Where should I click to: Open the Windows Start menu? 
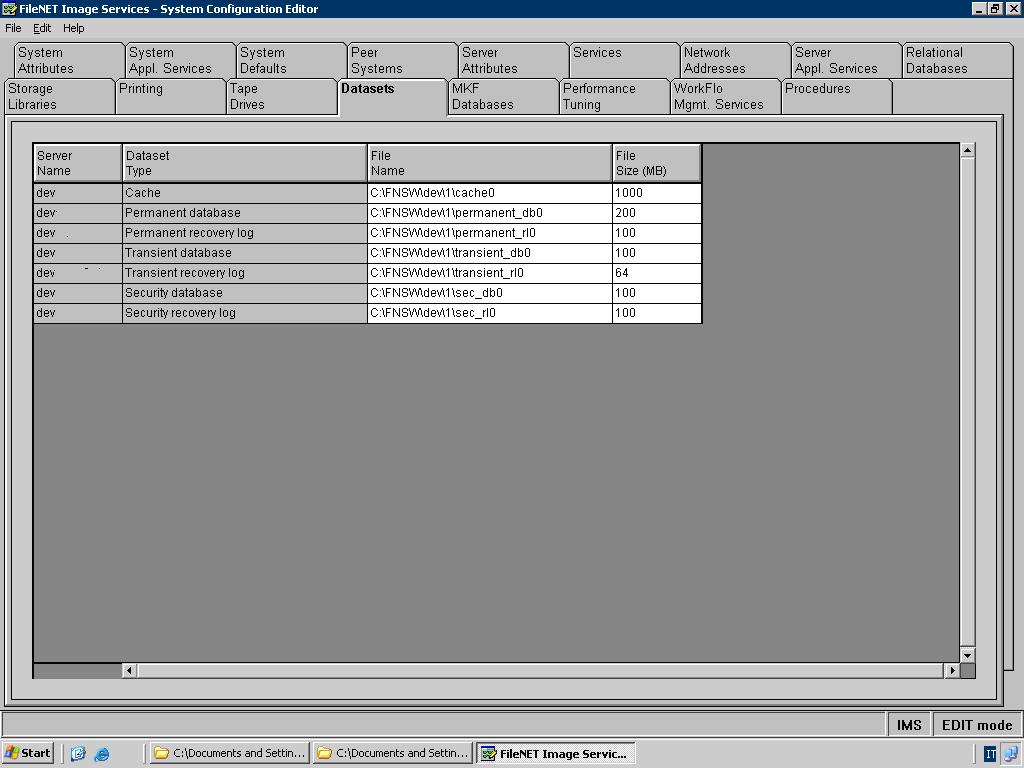[27, 753]
